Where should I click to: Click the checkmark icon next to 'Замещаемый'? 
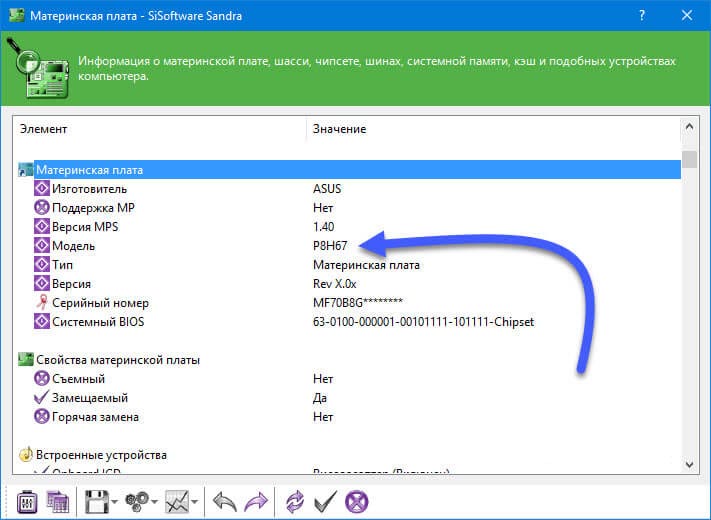pyautogui.click(x=41, y=397)
